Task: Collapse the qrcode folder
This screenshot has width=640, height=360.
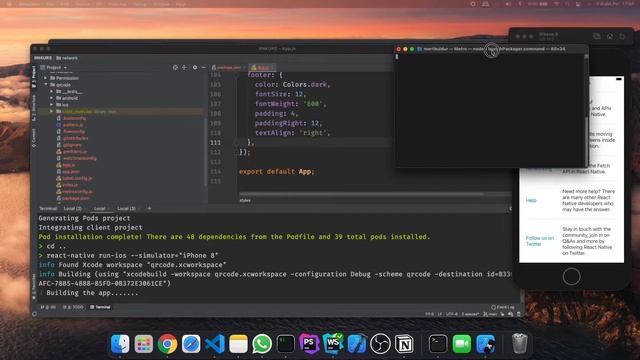Action: coord(46,84)
